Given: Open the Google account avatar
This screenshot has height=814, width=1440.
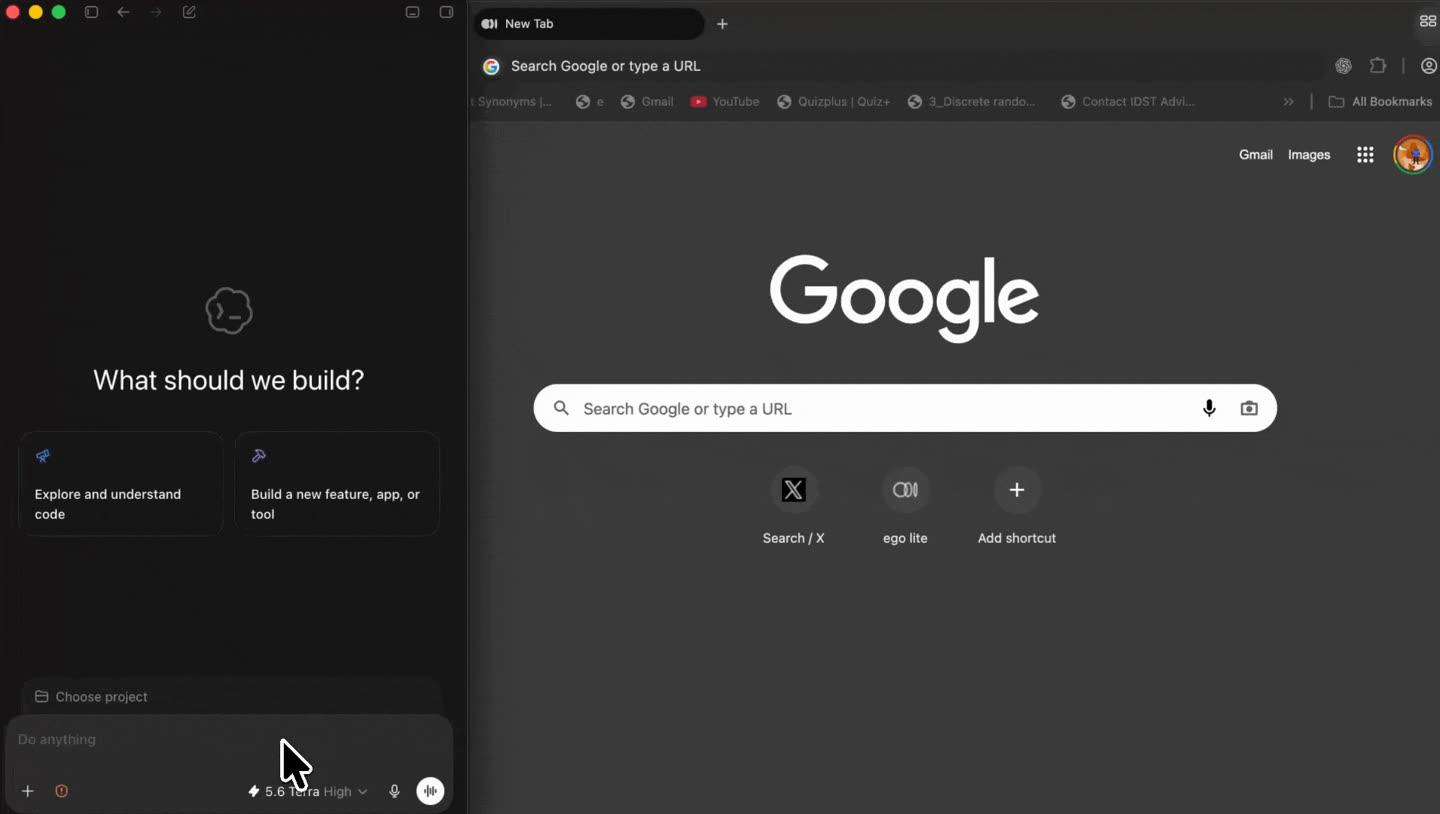Looking at the screenshot, I should click(1413, 155).
